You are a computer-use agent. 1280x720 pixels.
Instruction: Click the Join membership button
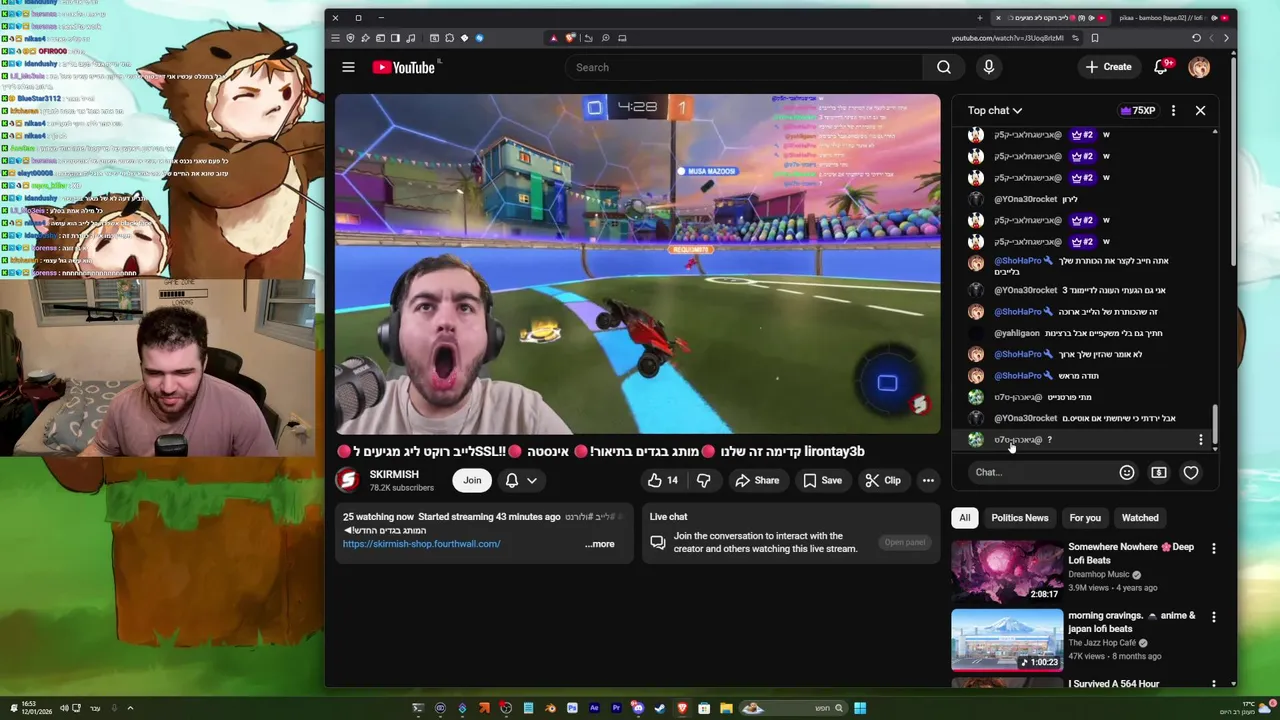tap(472, 480)
